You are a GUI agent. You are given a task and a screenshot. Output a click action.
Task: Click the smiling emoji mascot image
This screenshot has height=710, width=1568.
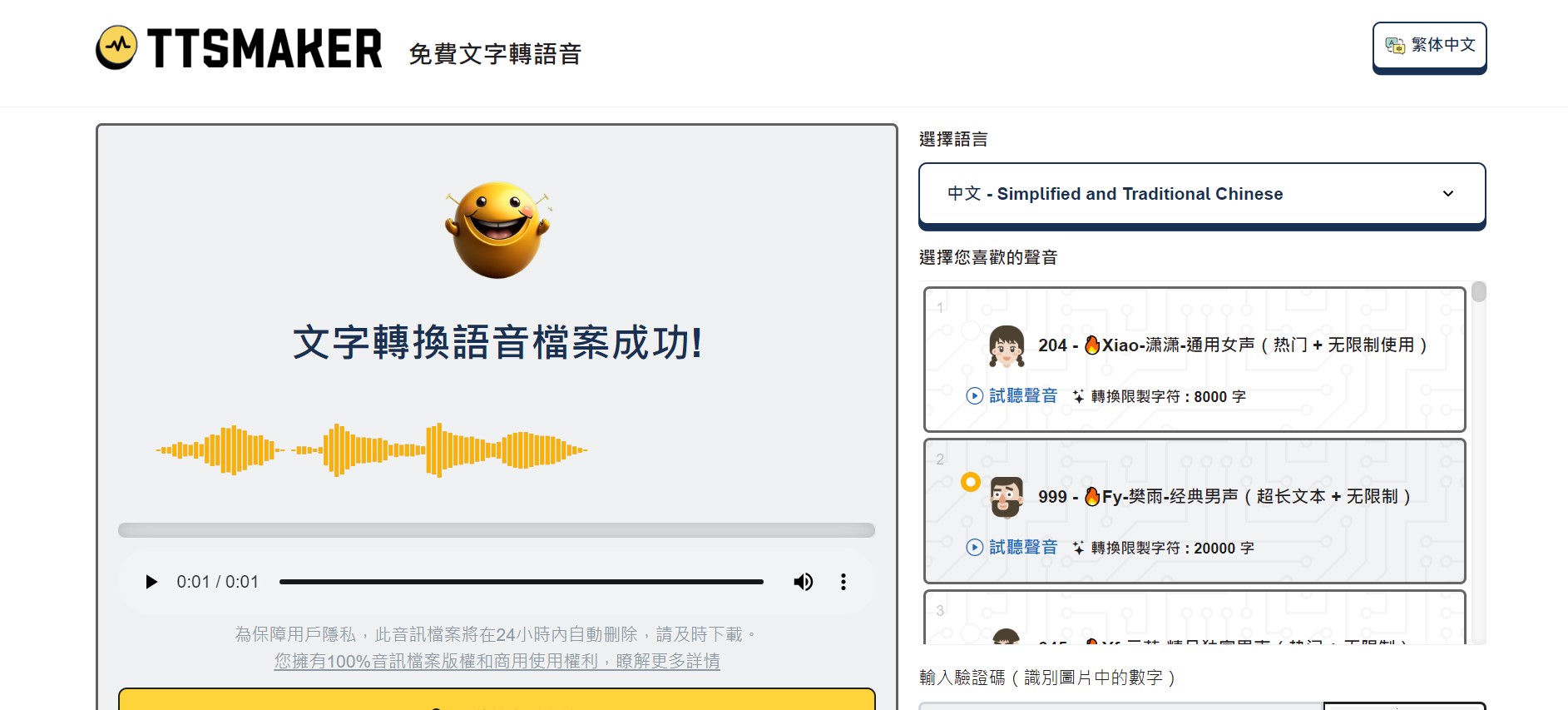coord(497,230)
